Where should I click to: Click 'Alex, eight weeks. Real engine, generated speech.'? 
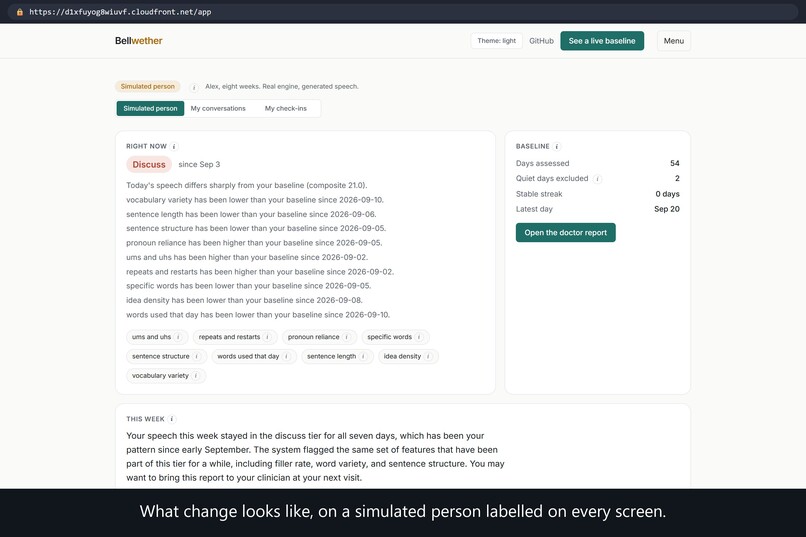pyautogui.click(x=282, y=86)
